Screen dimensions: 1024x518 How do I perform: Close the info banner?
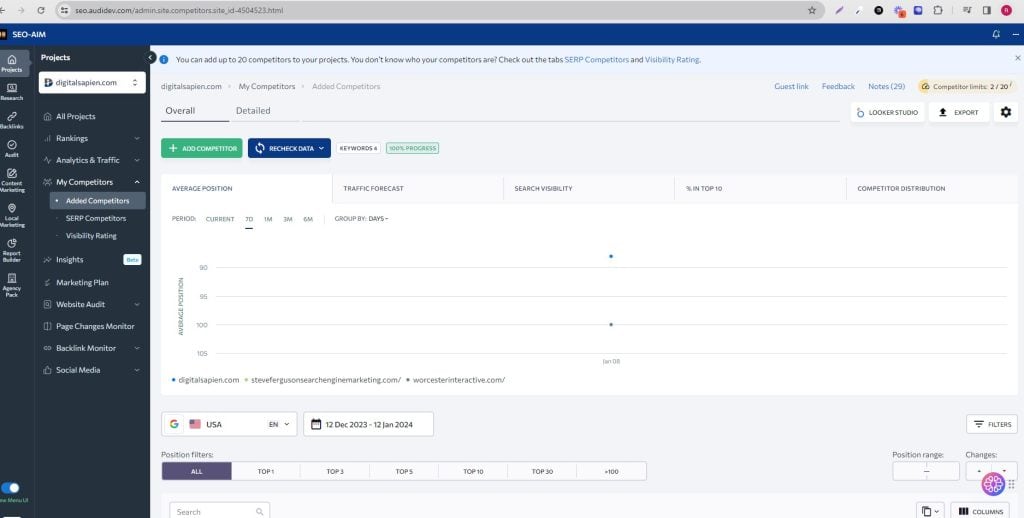click(x=1017, y=58)
